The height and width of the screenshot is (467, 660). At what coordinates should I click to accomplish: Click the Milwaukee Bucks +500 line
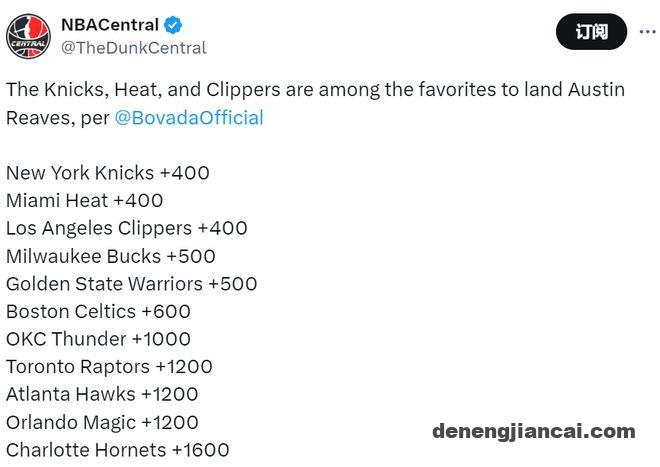(x=111, y=256)
